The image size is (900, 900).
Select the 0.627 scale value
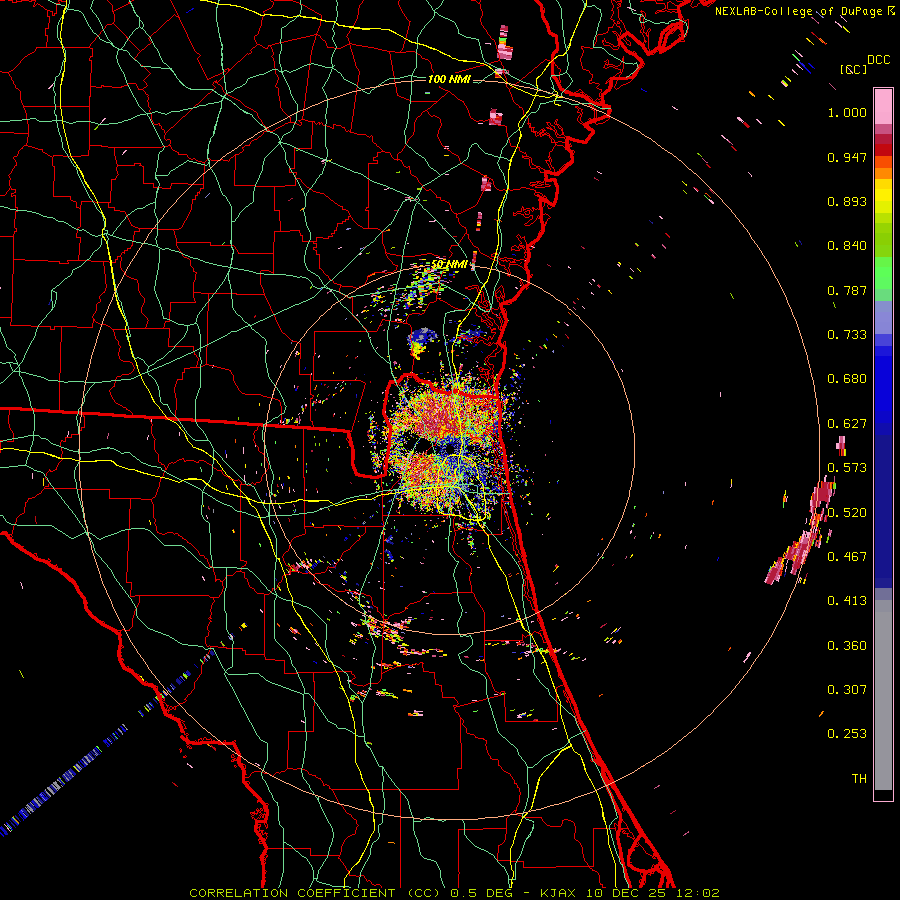847,424
